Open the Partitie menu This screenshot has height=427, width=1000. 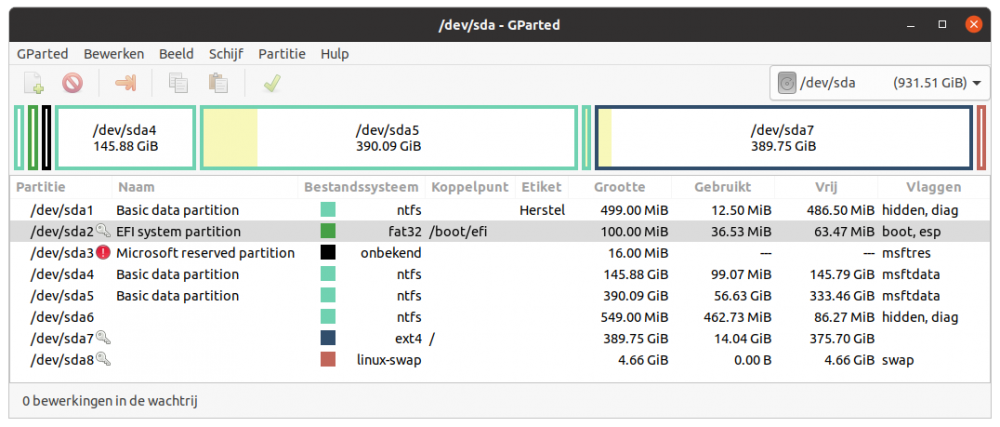[281, 54]
